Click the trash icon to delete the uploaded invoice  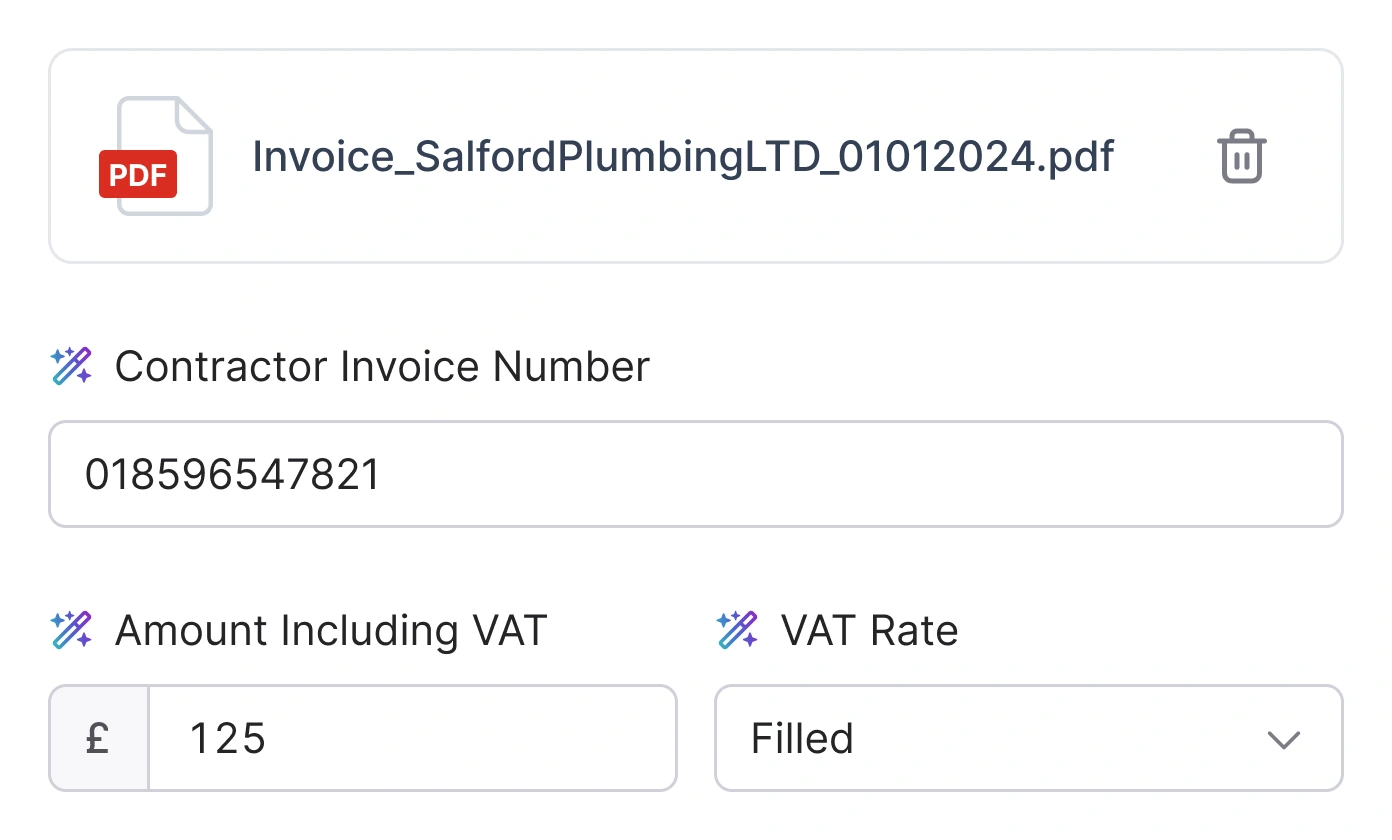[1241, 157]
